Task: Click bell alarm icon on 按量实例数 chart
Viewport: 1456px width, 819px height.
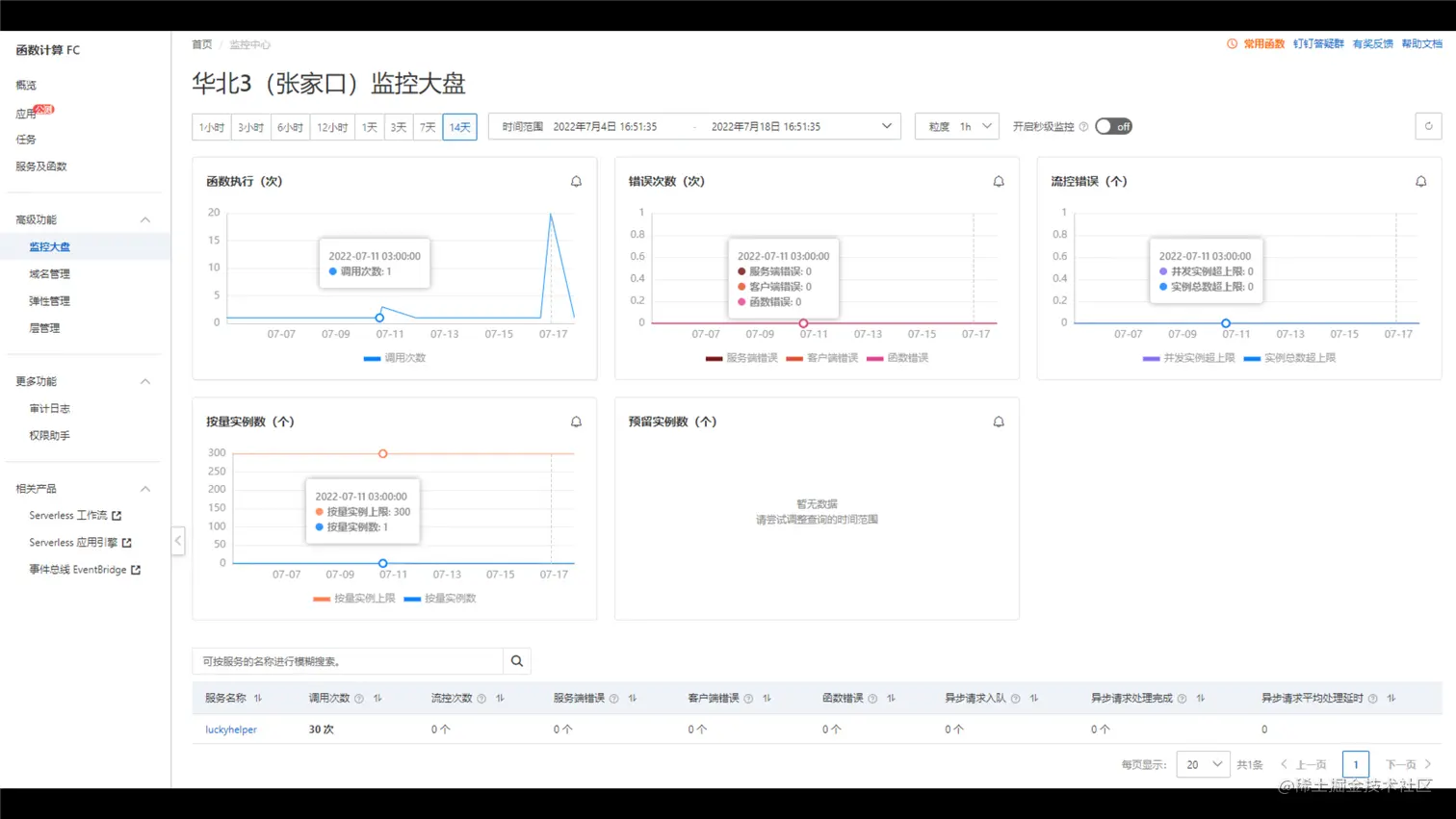Action: coord(576,422)
